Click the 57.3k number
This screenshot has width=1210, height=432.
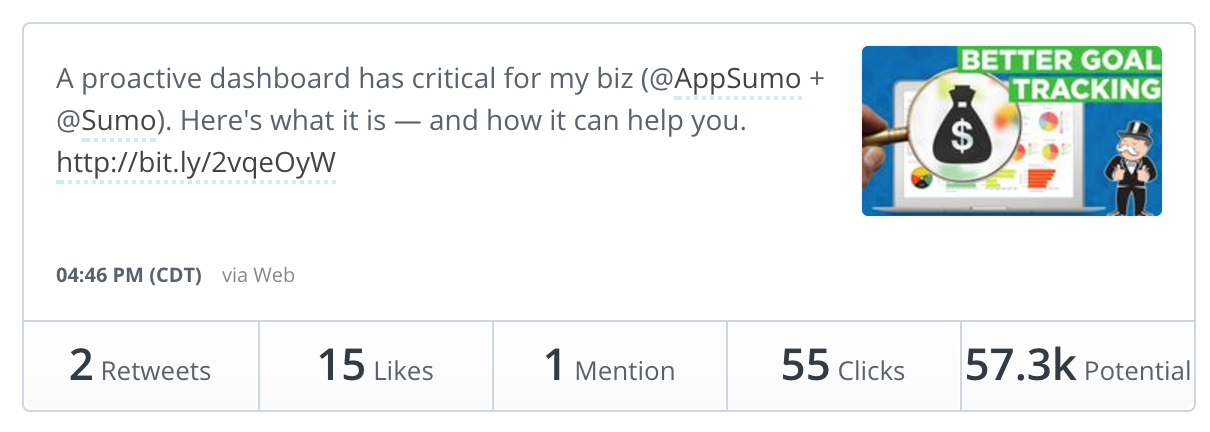[x=1021, y=366]
